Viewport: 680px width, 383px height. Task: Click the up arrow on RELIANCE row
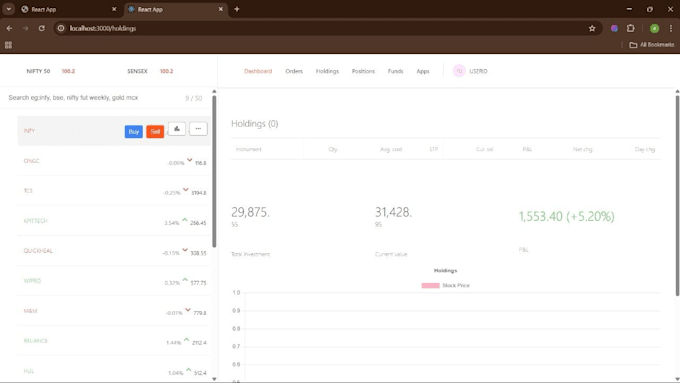pos(186,340)
